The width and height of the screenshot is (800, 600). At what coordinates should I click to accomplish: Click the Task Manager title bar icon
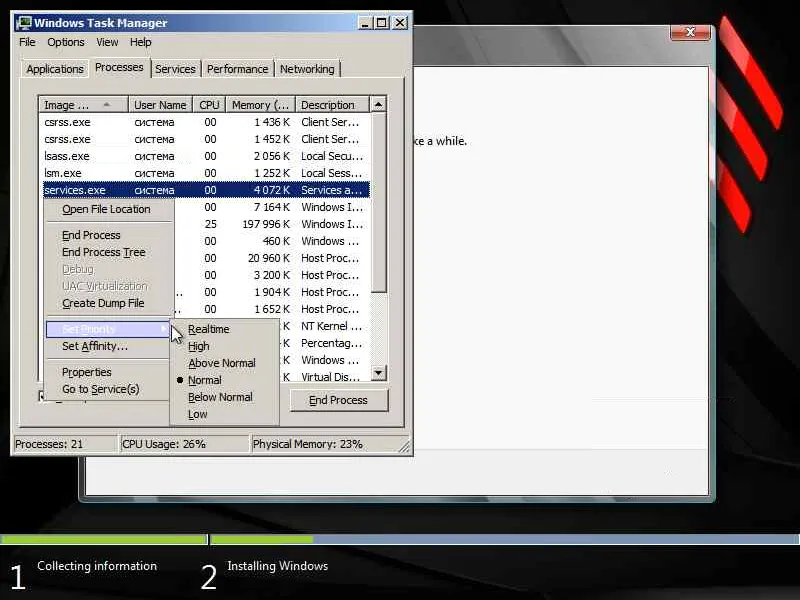24,23
